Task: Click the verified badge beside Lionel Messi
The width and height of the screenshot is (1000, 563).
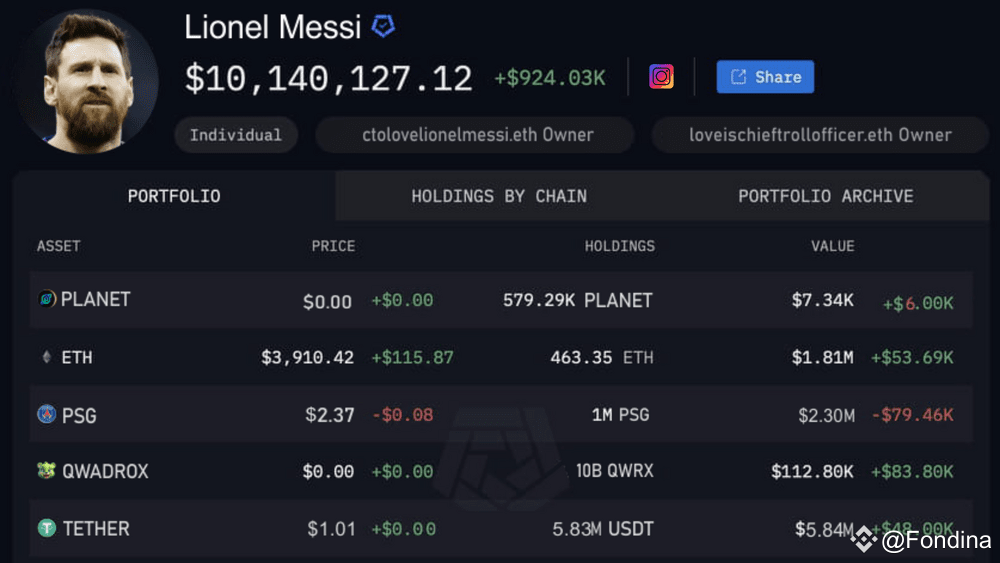Action: 383,27
